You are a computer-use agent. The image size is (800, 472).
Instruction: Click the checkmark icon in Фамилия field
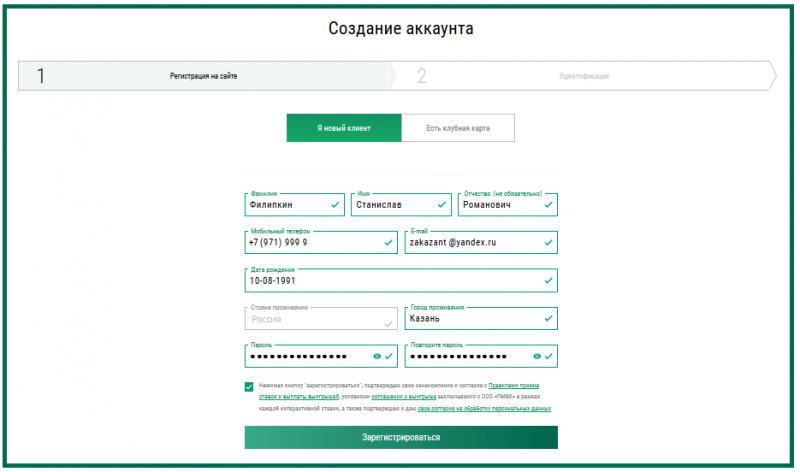[x=335, y=205]
